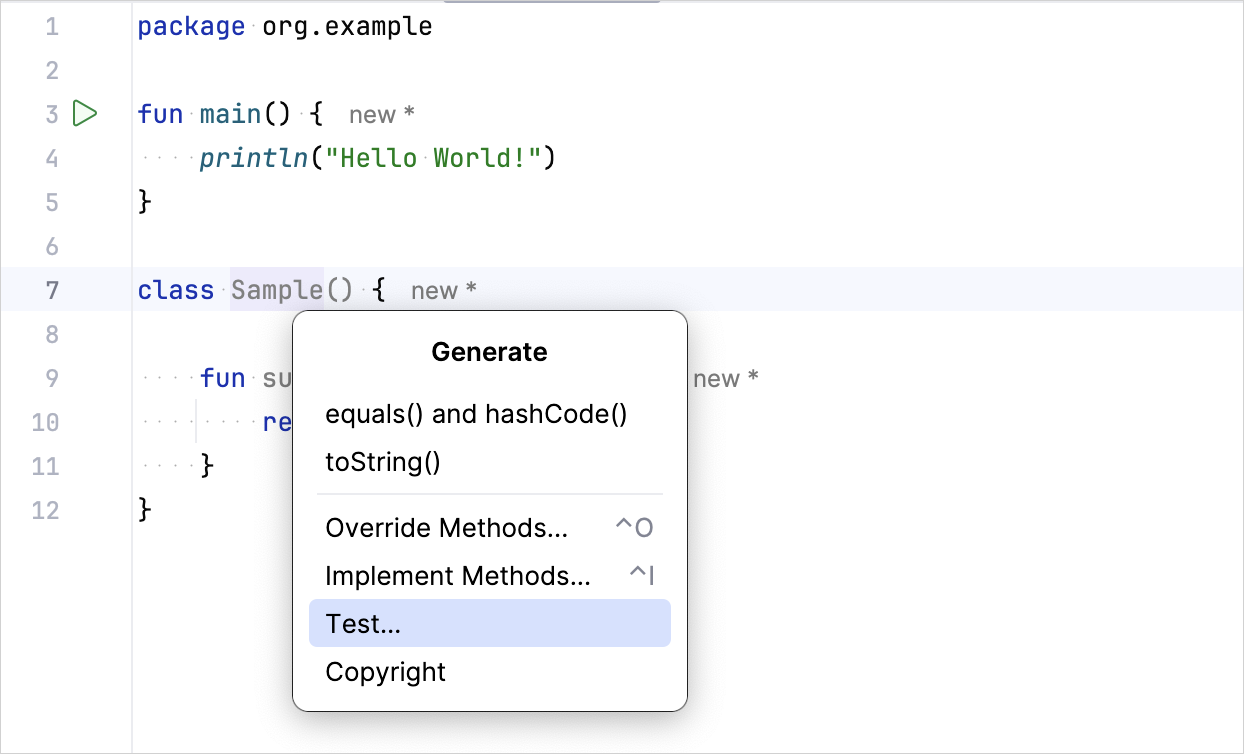Image resolution: width=1244 pixels, height=754 pixels.
Task: Click the Generate popup title
Action: tap(489, 352)
